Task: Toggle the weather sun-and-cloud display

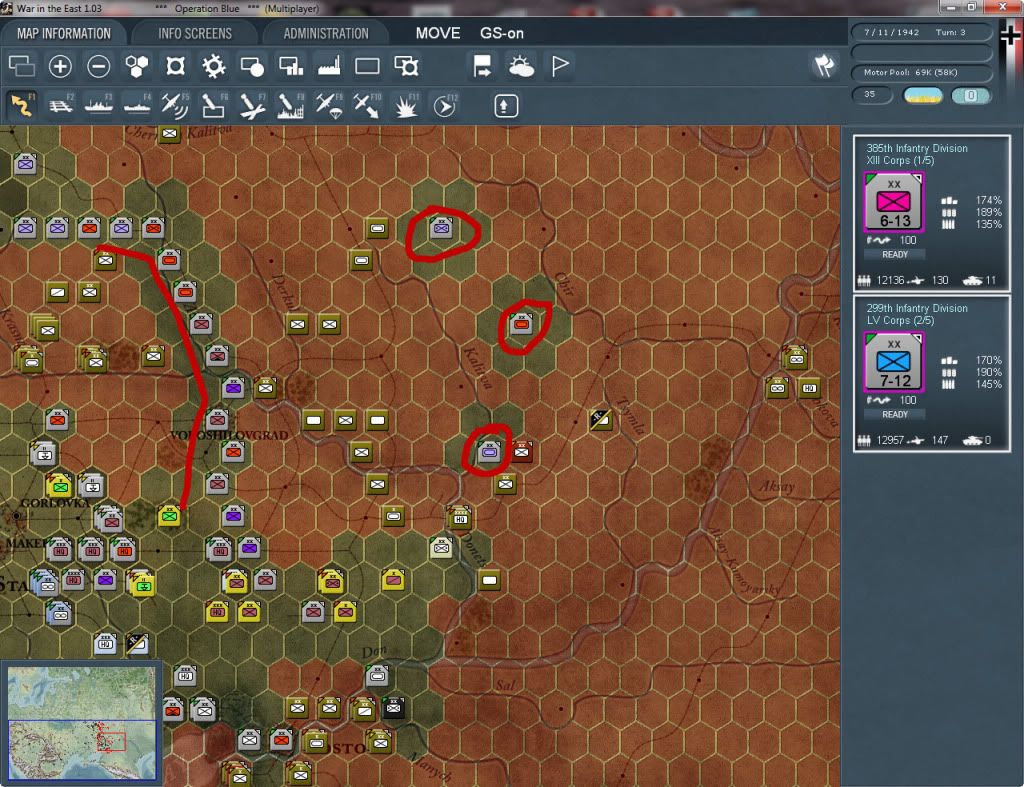Action: pyautogui.click(x=521, y=66)
